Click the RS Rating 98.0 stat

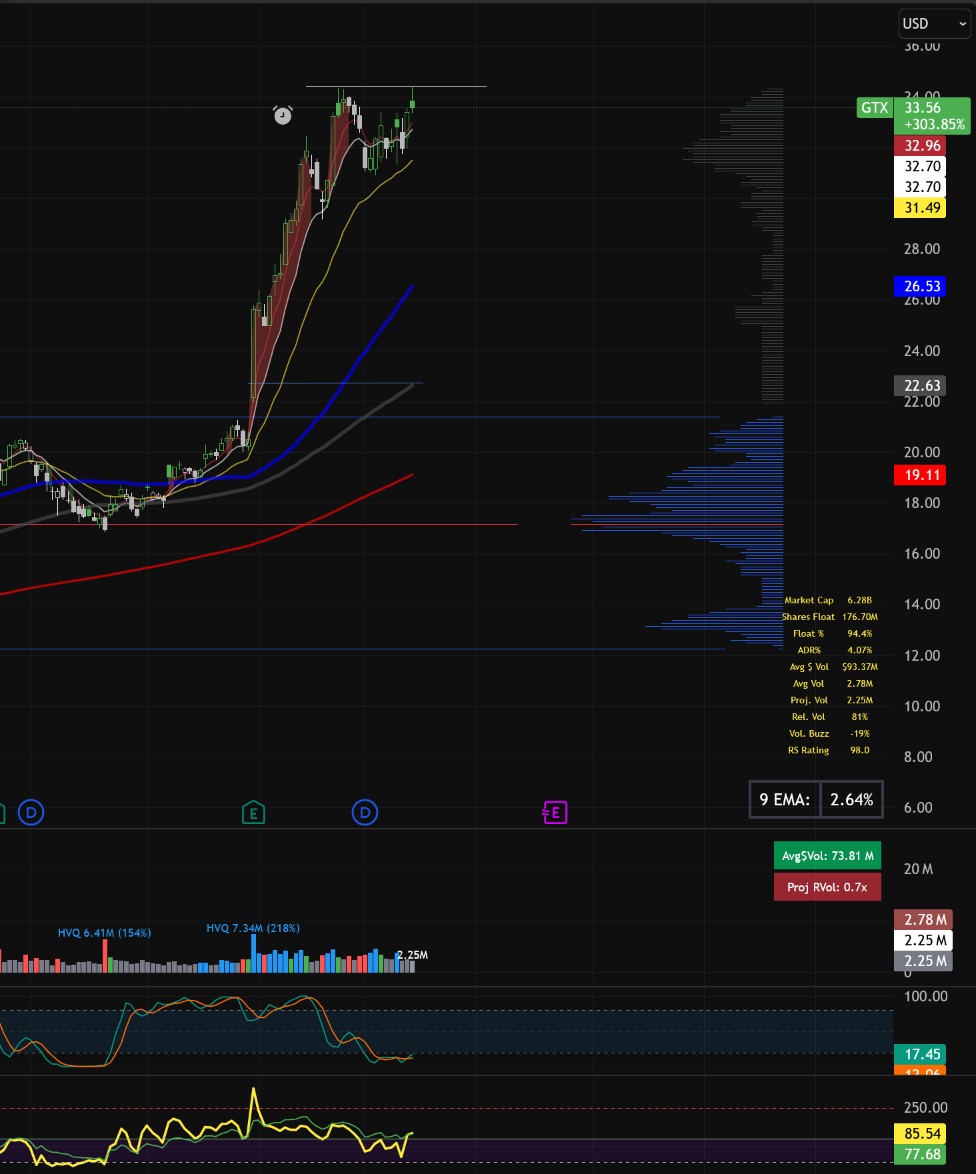pyautogui.click(x=829, y=750)
